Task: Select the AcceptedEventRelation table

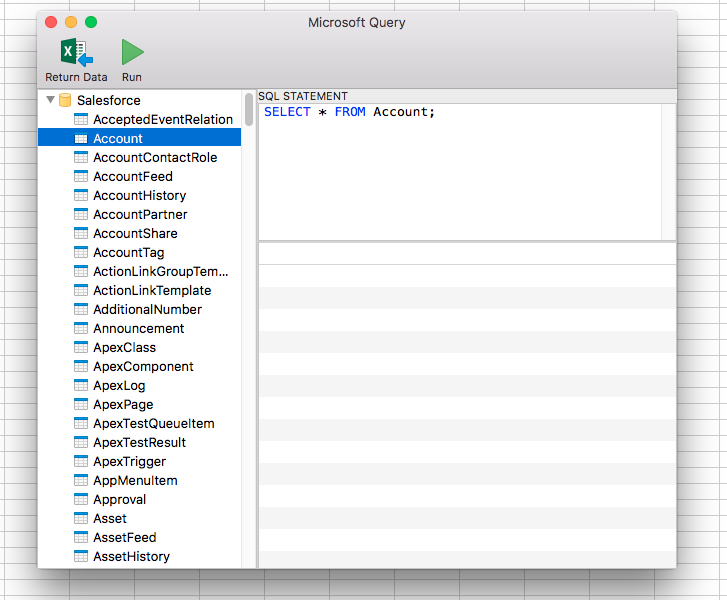Action: pos(163,120)
